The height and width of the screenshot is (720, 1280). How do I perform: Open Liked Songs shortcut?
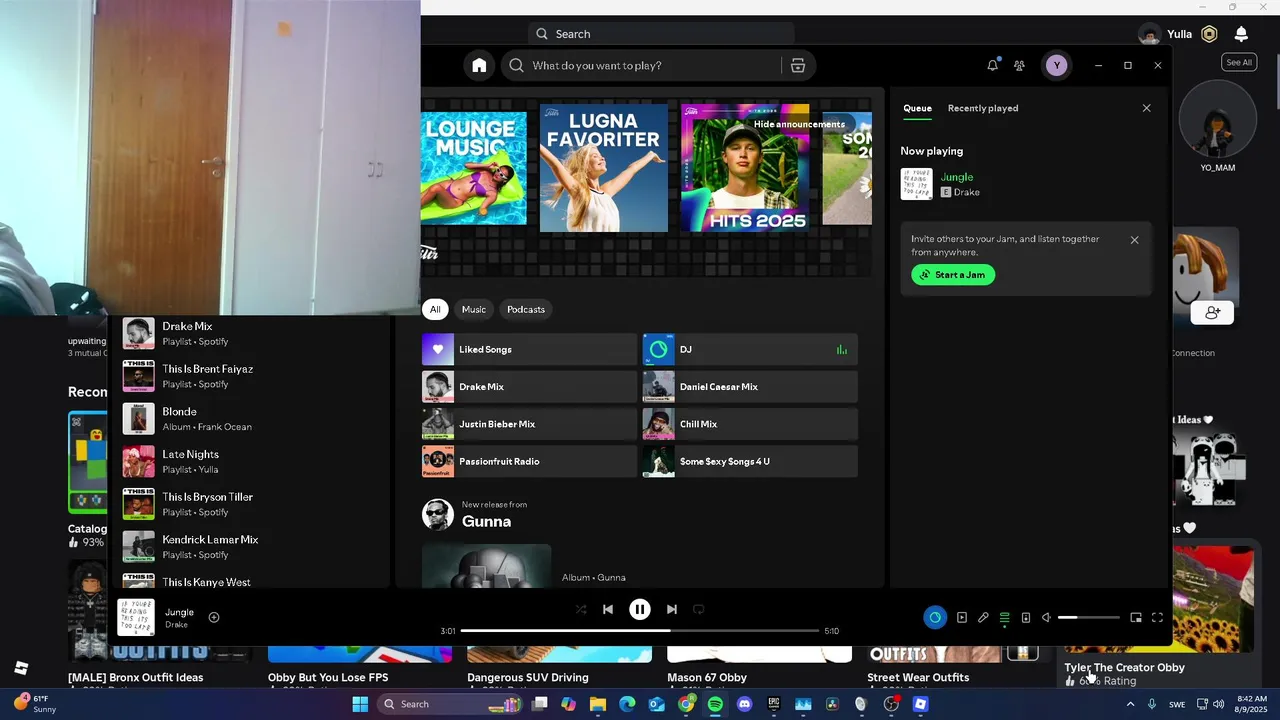coord(529,349)
